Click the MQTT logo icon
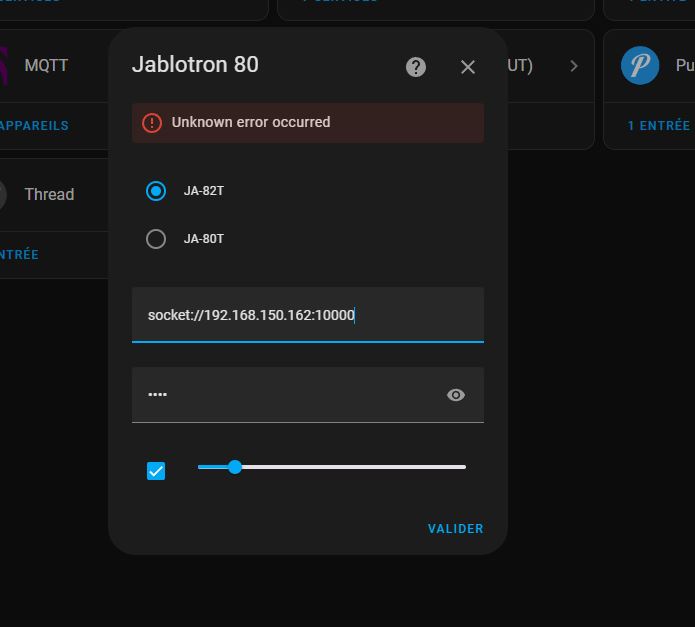The height and width of the screenshot is (627, 695). click(x=4, y=66)
